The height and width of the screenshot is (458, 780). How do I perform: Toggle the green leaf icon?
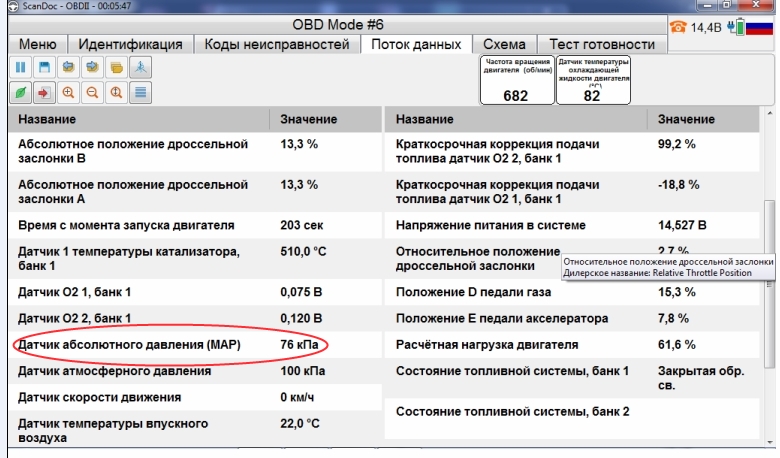[x=20, y=92]
